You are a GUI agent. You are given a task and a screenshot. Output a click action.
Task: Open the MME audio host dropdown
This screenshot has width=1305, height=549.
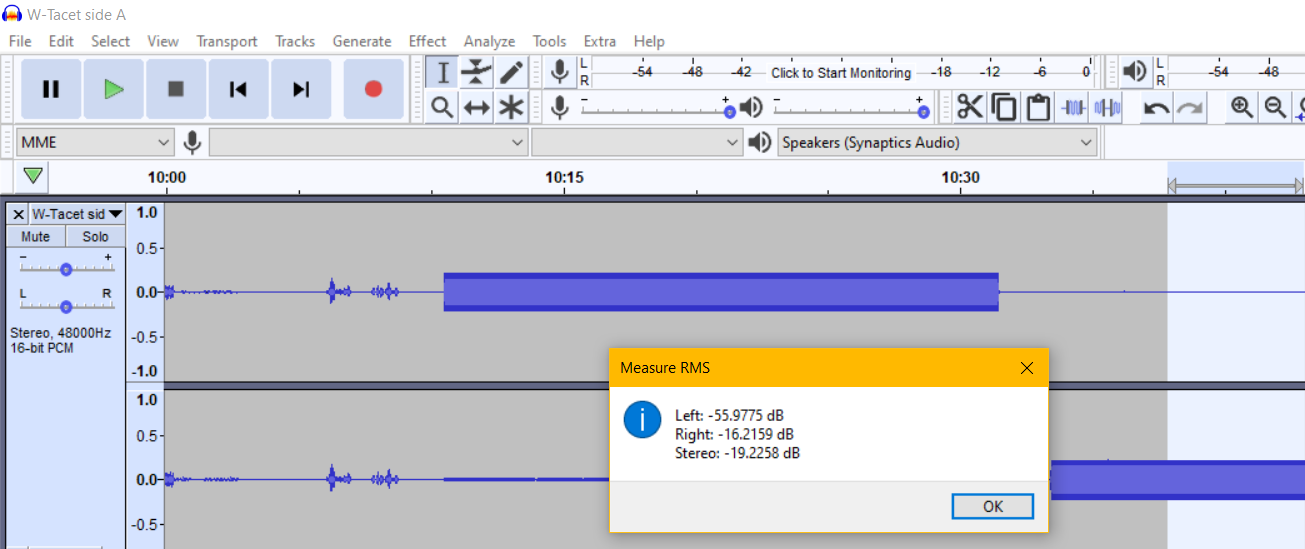96,143
